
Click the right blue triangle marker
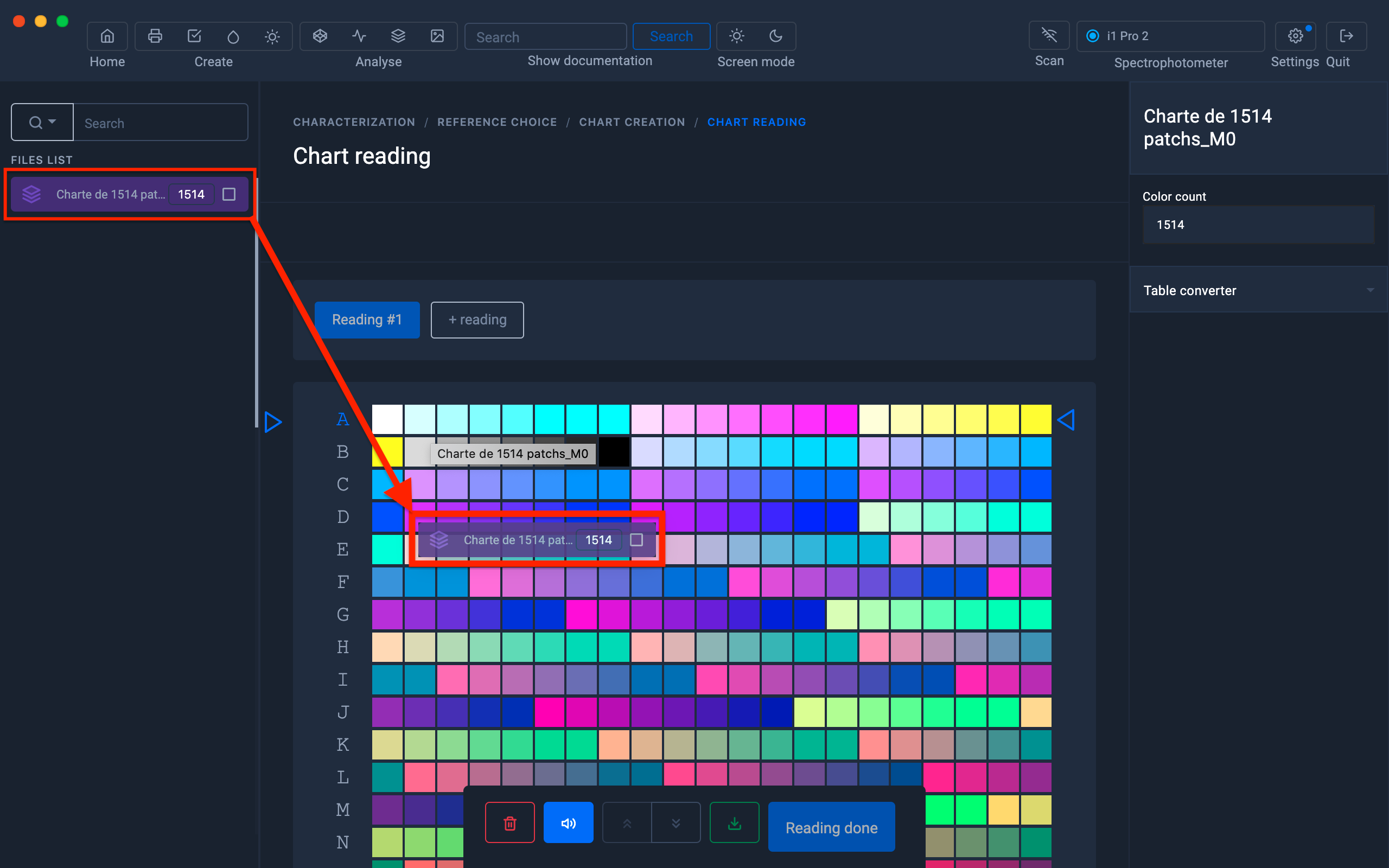(x=1066, y=420)
